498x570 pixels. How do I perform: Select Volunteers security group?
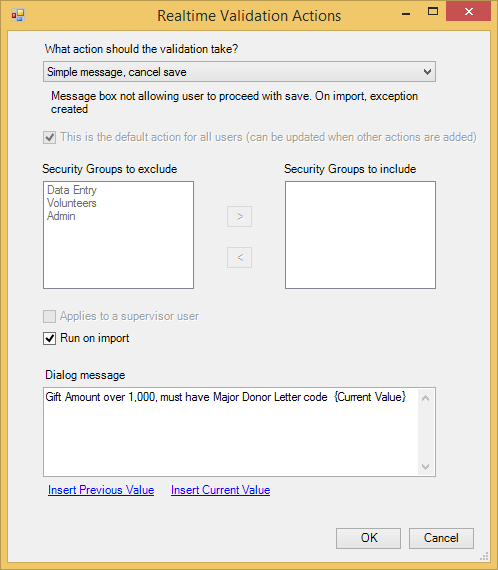(x=72, y=203)
